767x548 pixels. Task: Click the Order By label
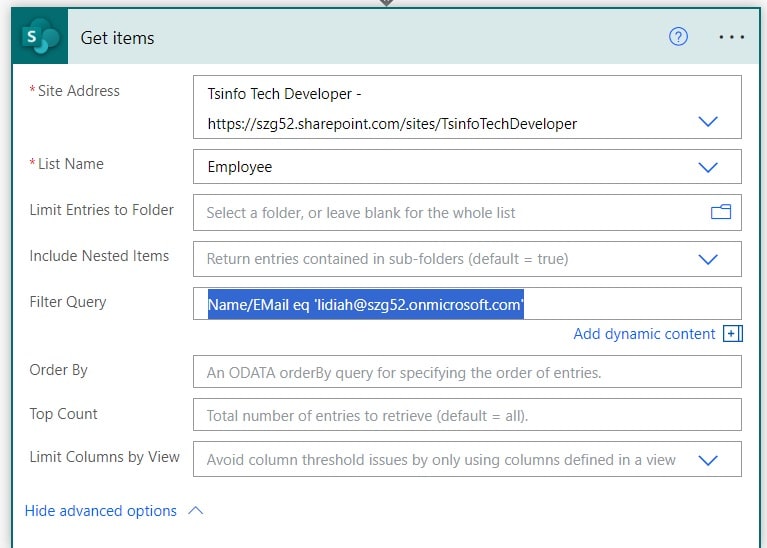[58, 370]
